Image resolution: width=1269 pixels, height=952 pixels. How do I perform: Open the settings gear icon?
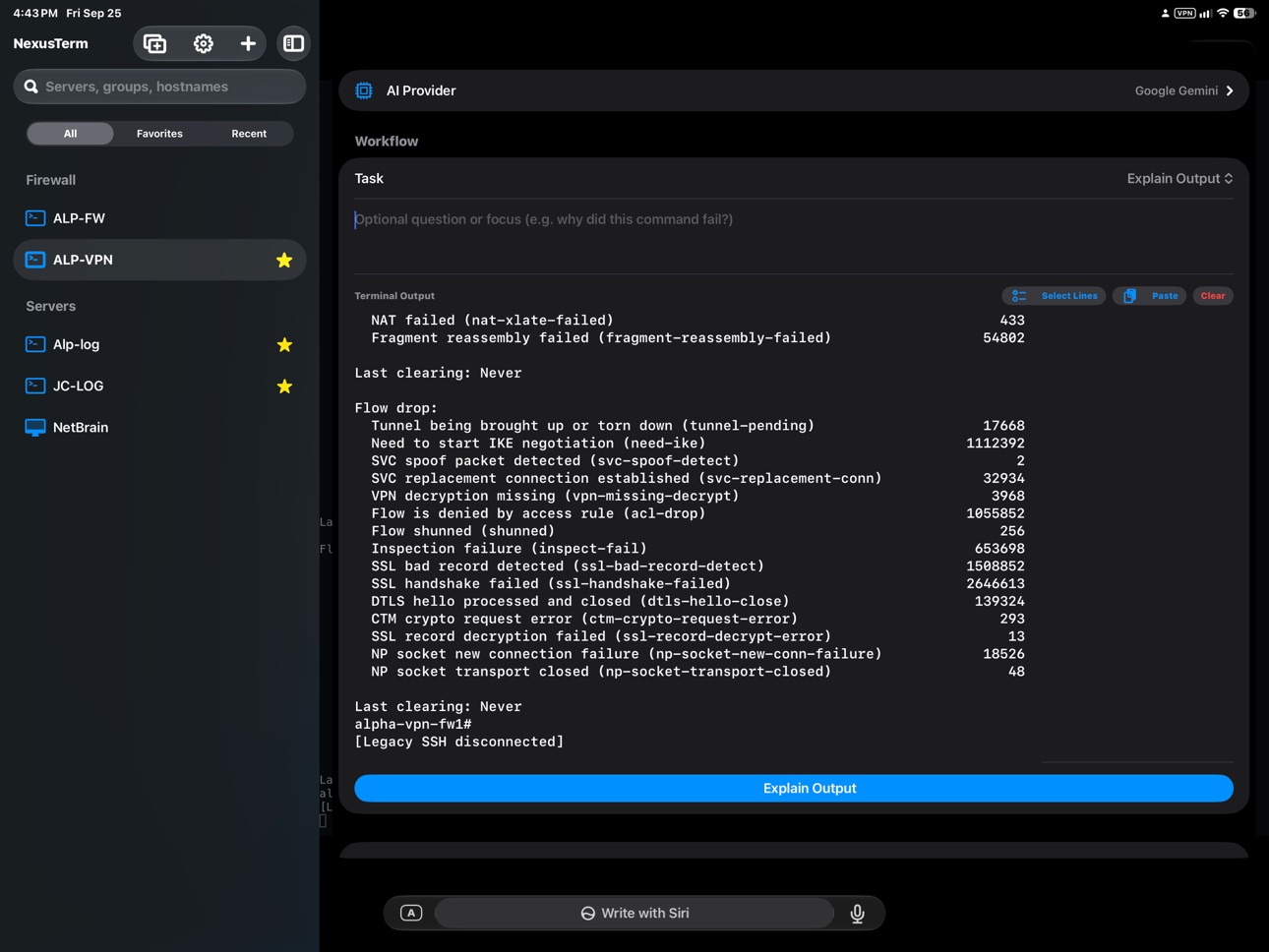point(203,43)
